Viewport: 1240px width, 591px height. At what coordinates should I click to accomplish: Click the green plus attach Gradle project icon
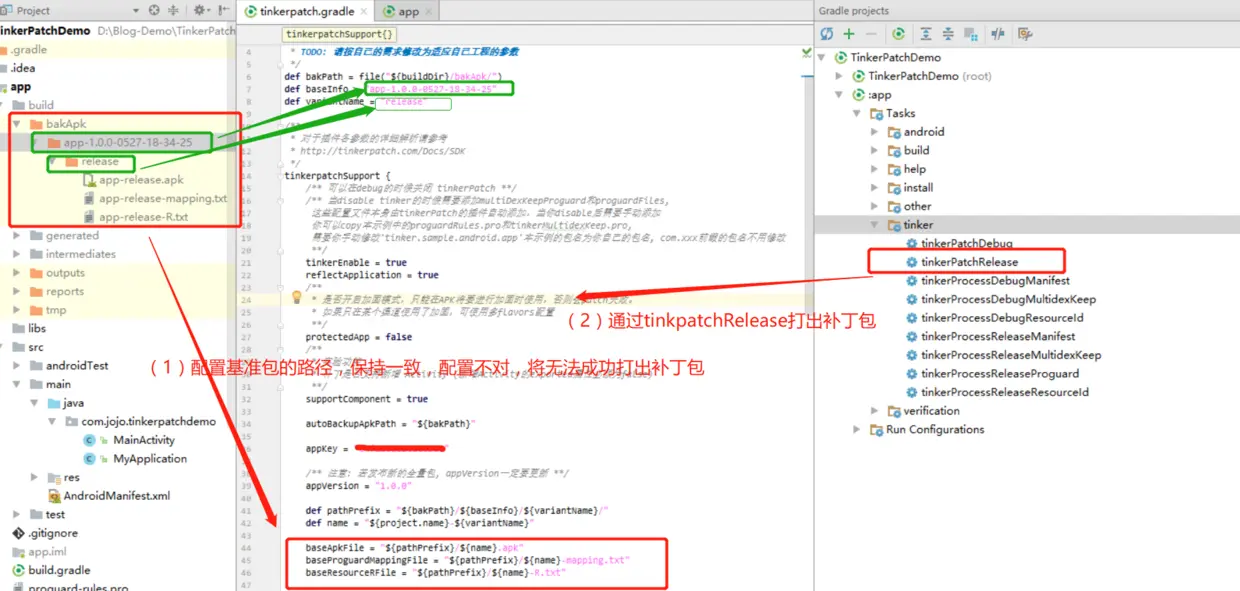(849, 33)
